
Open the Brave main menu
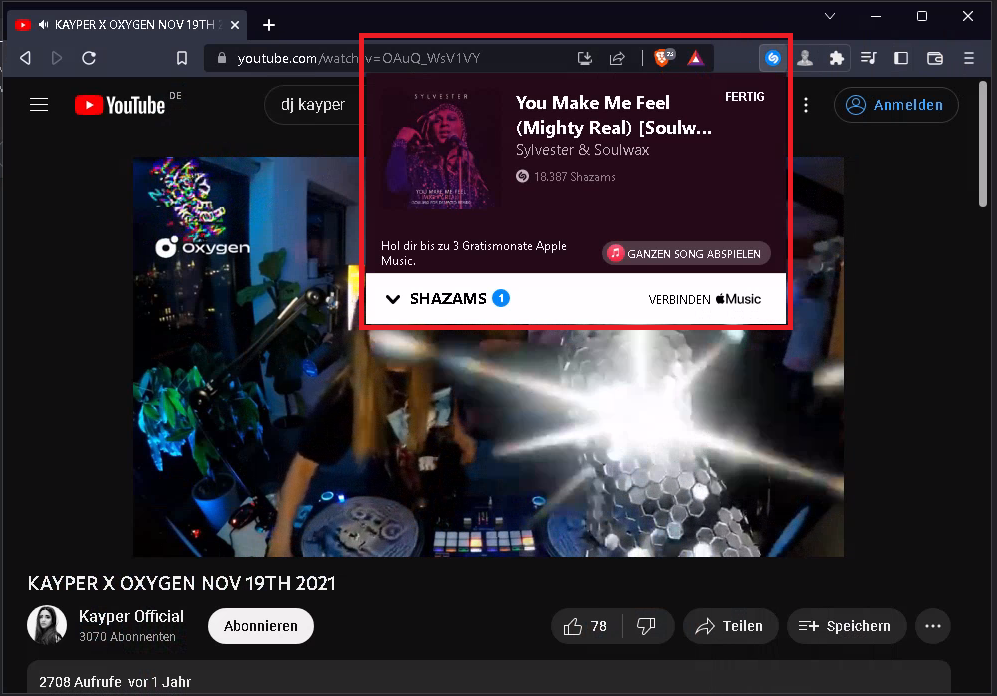[968, 59]
